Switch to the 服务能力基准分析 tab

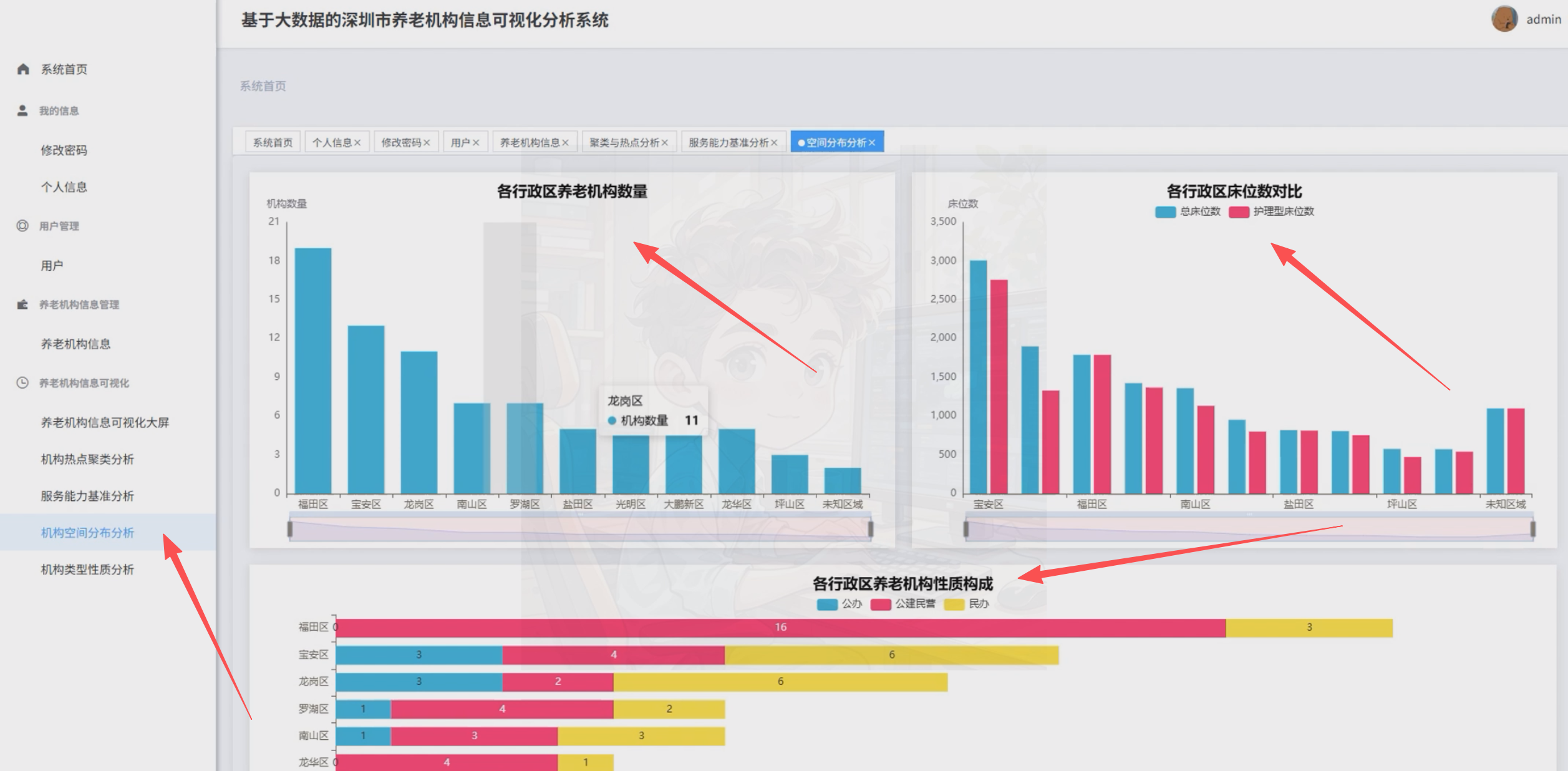[x=728, y=143]
